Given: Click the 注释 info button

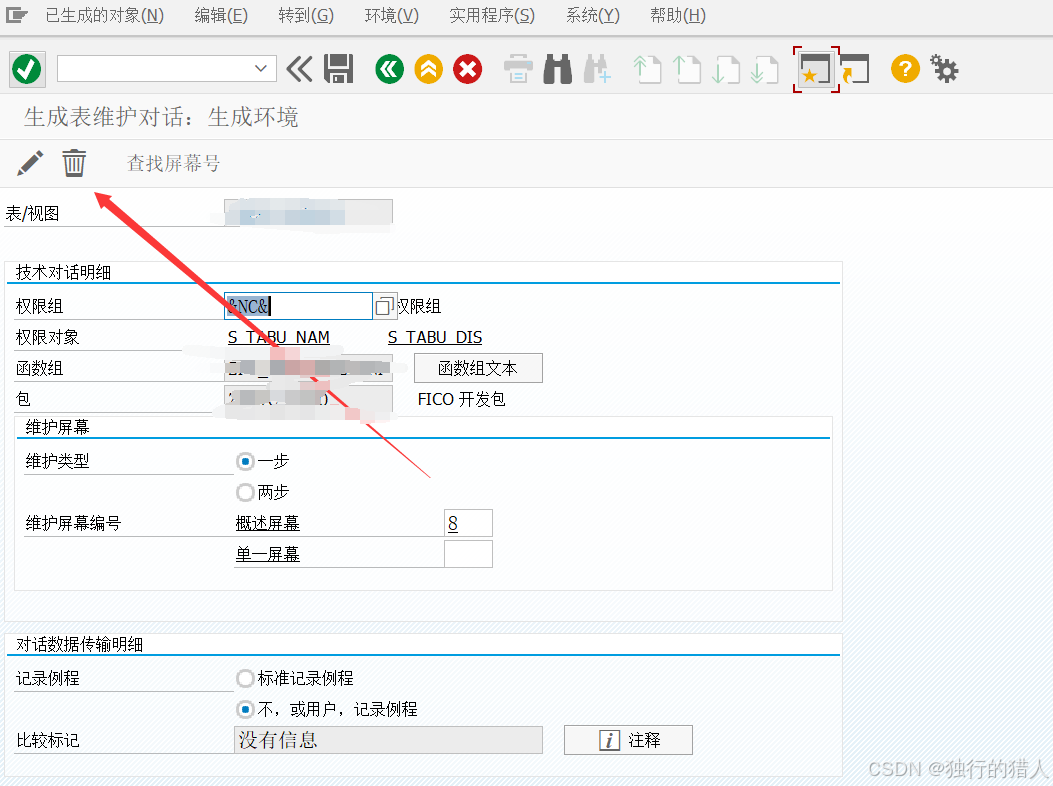Looking at the screenshot, I should pyautogui.click(x=628, y=740).
